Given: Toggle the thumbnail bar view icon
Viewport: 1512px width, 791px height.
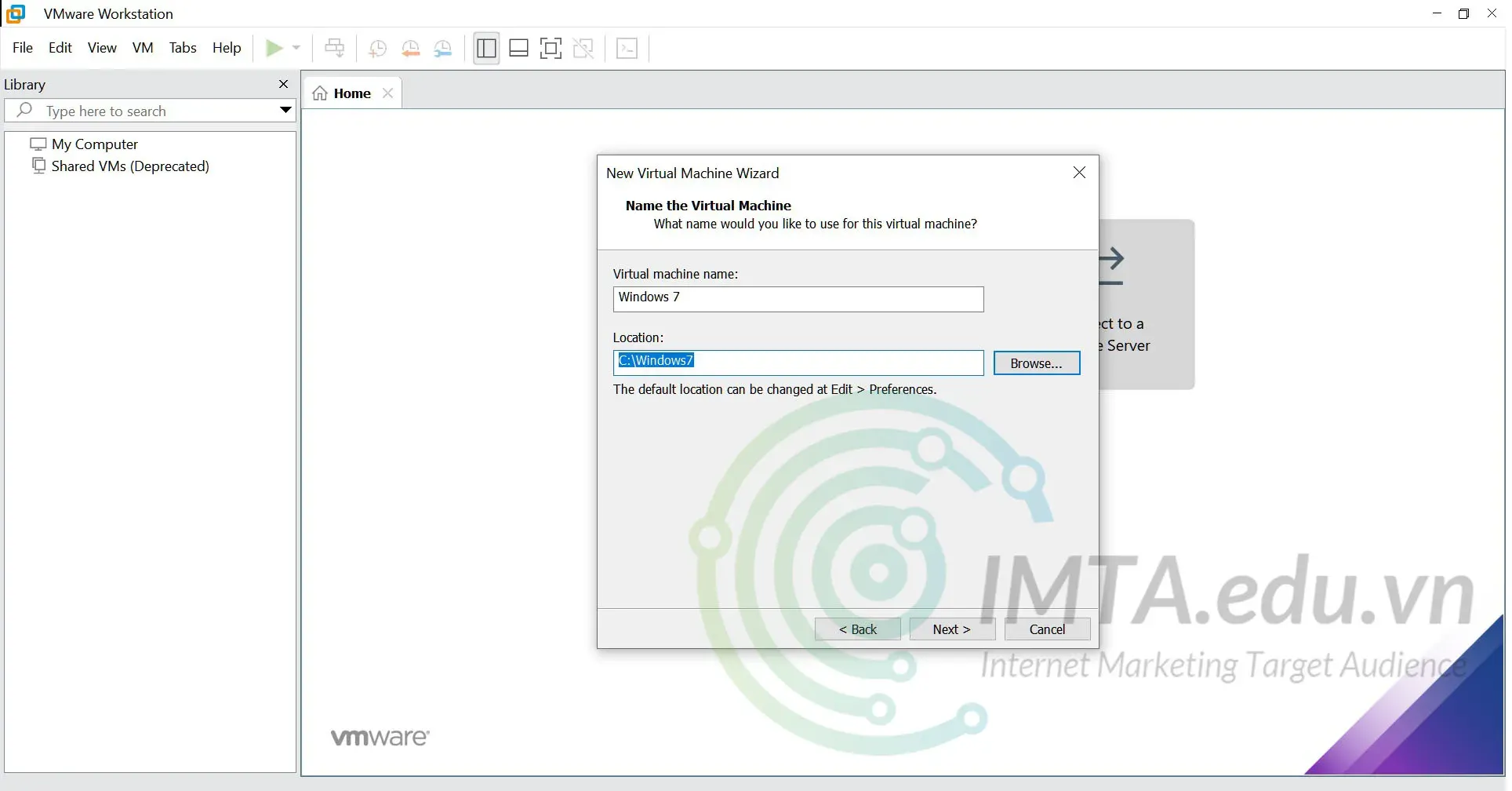Looking at the screenshot, I should (518, 49).
